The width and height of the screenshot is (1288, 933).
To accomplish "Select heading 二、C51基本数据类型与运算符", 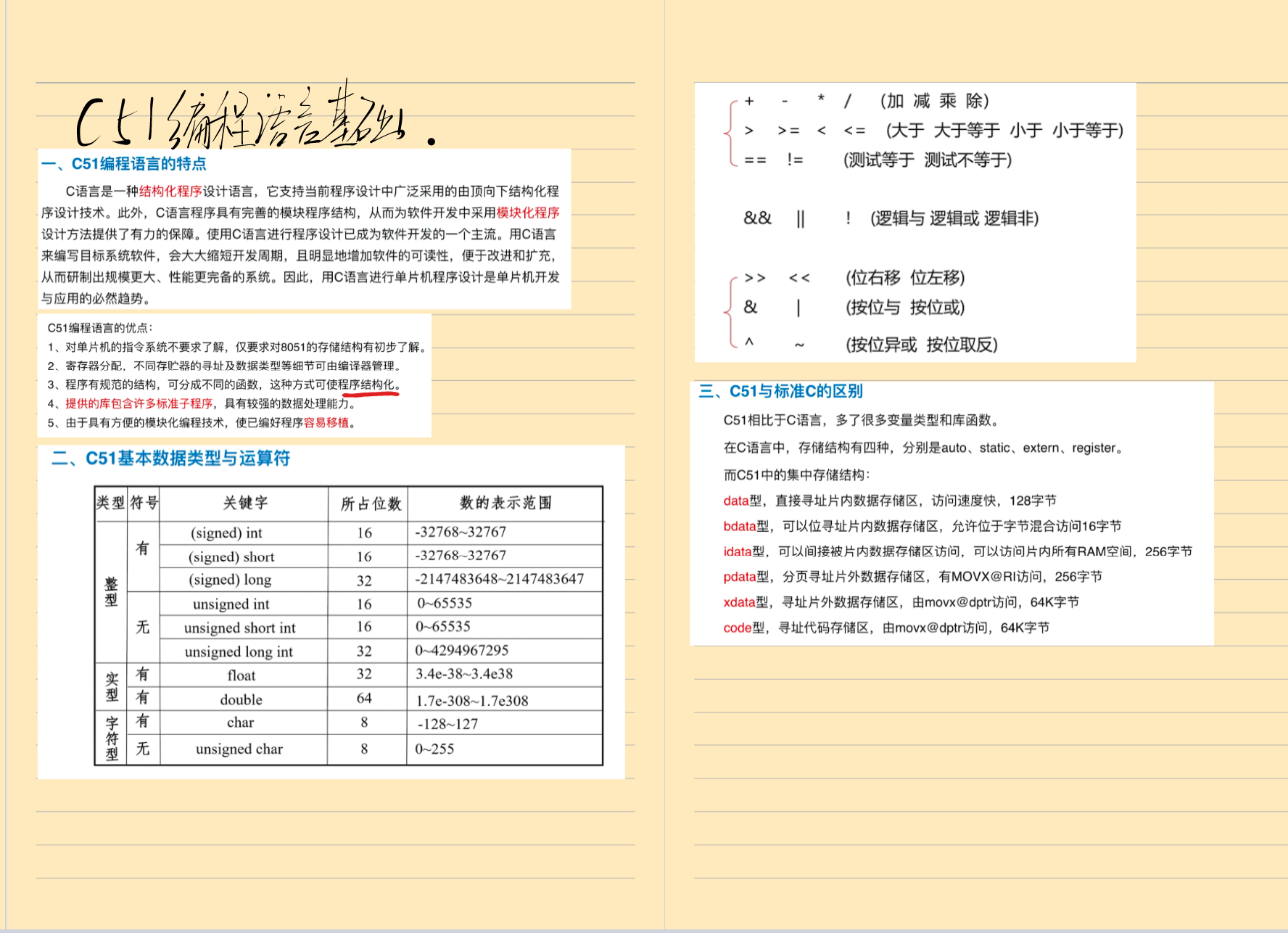I will 170,459.
